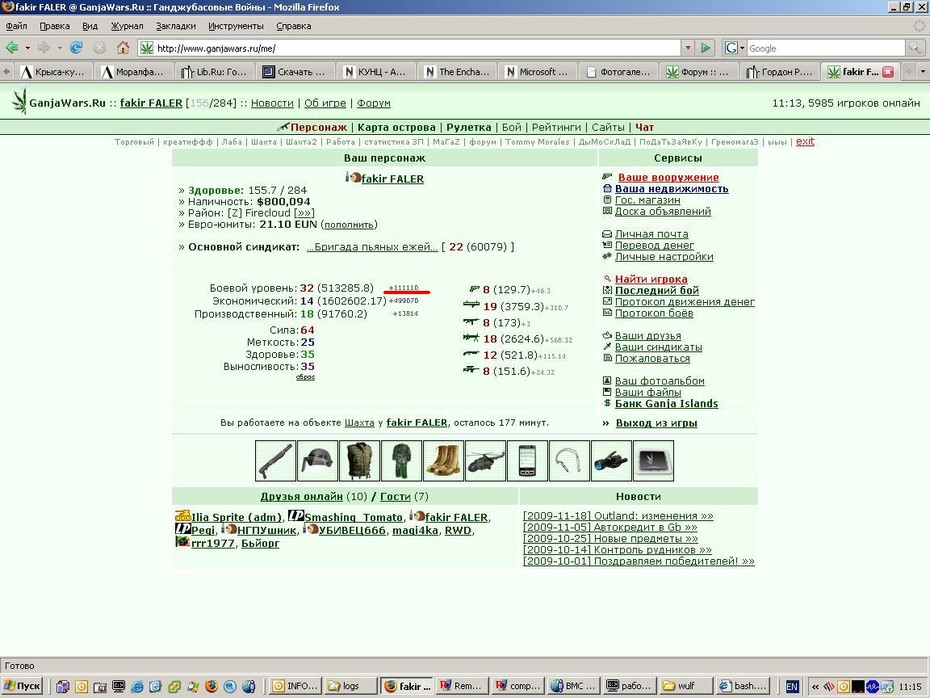Click Firefox Reload button
This screenshot has height=698, width=930.
click(x=77, y=47)
